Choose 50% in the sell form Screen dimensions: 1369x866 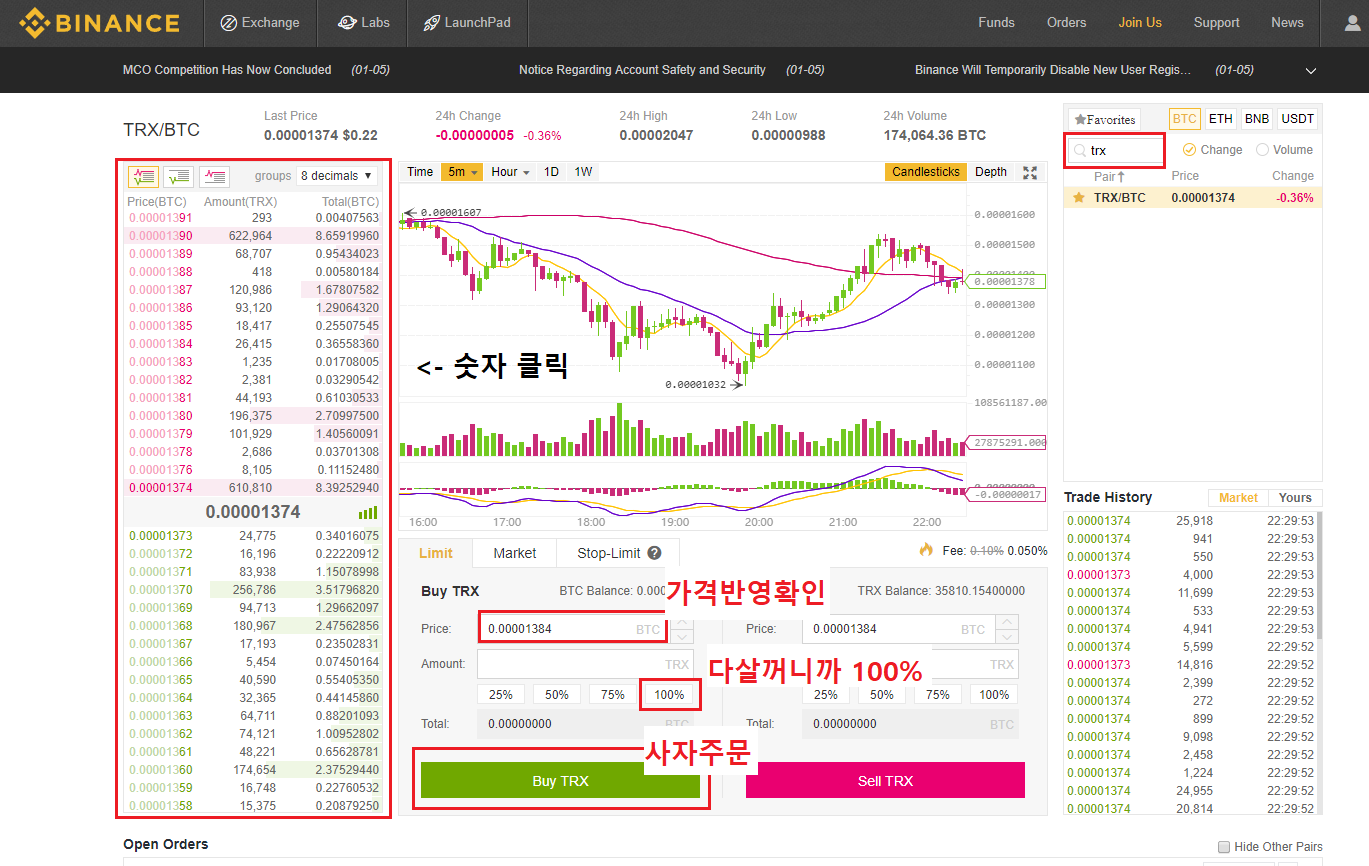click(882, 695)
